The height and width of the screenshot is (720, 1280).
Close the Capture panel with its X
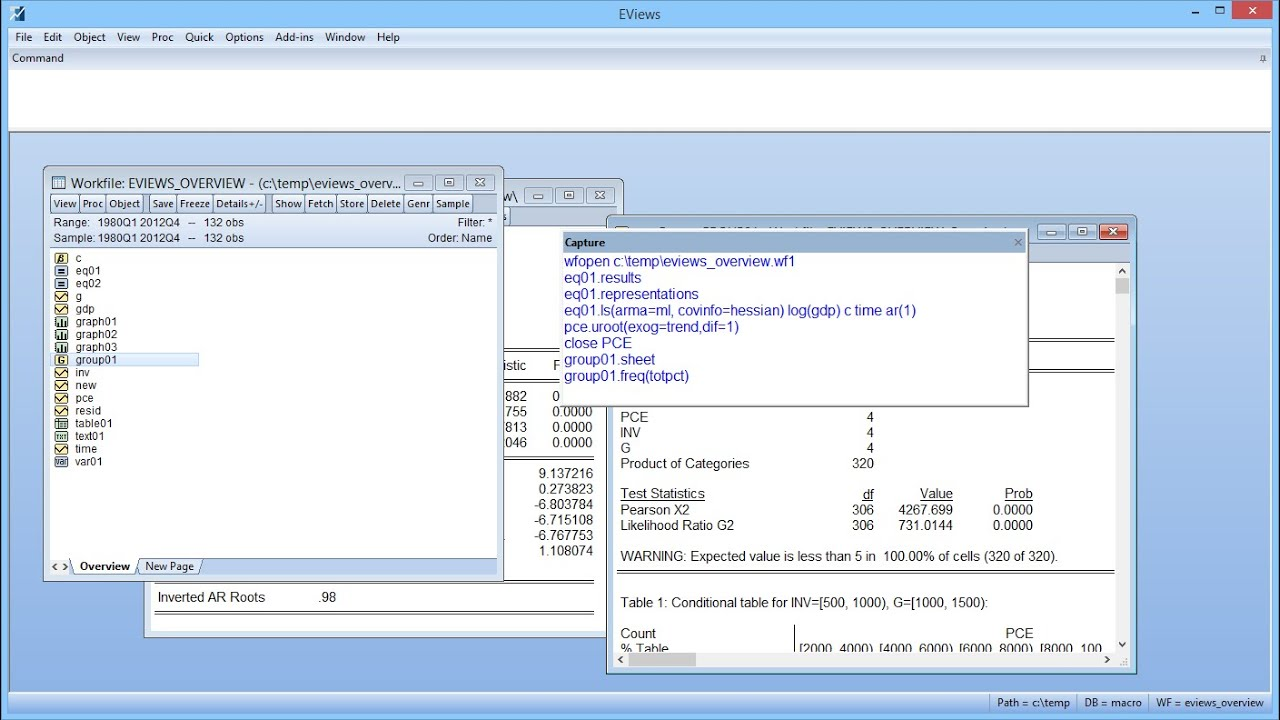pyautogui.click(x=1018, y=242)
